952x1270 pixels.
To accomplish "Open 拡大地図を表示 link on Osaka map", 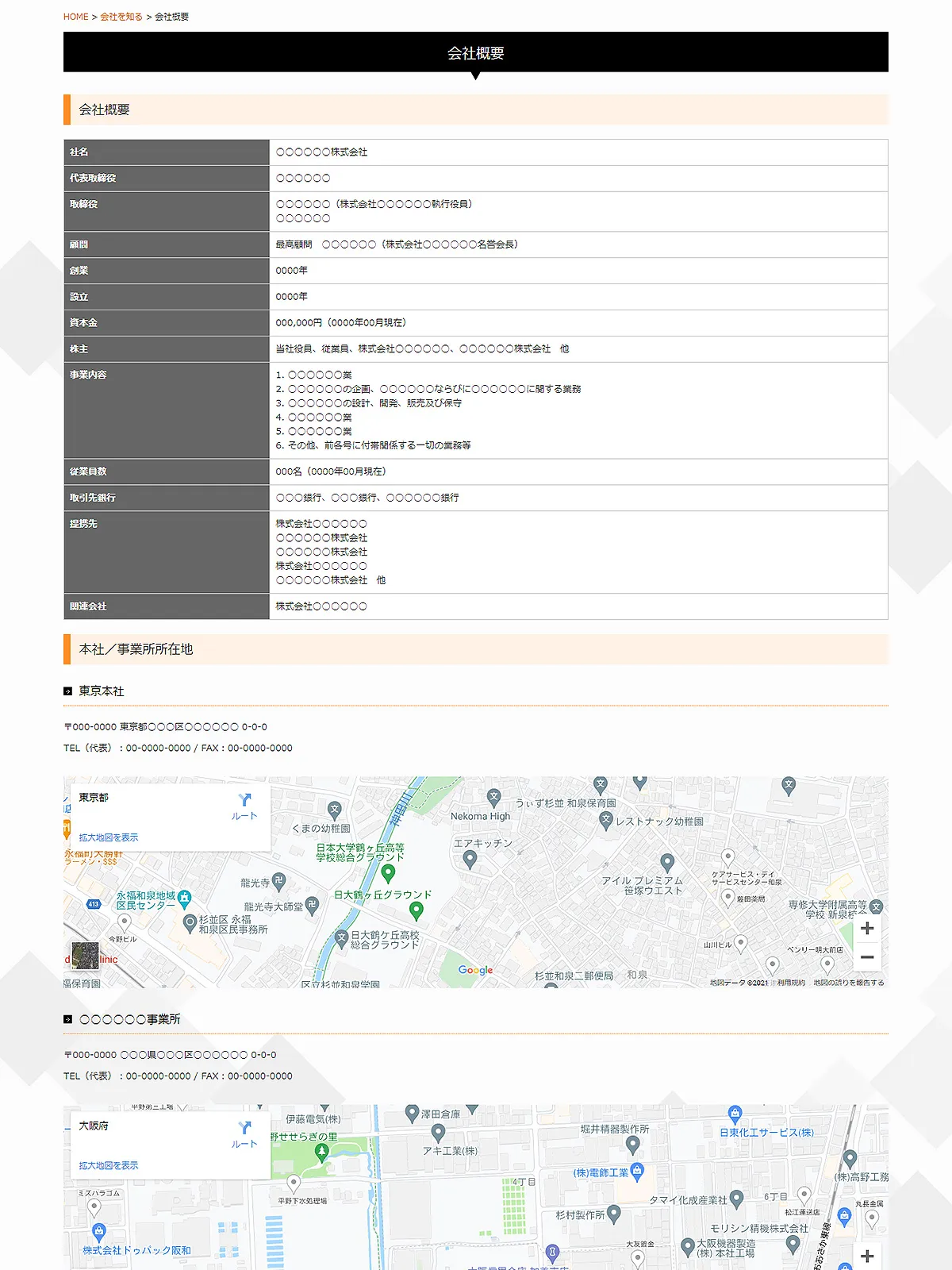I will (x=109, y=1165).
